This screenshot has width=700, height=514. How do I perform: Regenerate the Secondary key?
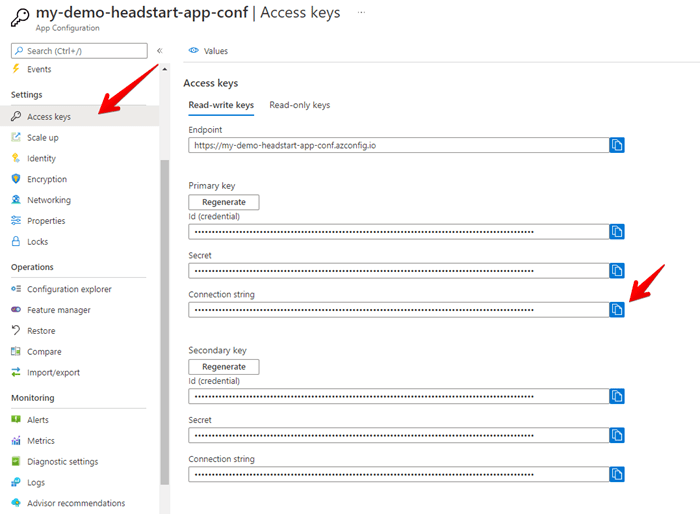(224, 367)
